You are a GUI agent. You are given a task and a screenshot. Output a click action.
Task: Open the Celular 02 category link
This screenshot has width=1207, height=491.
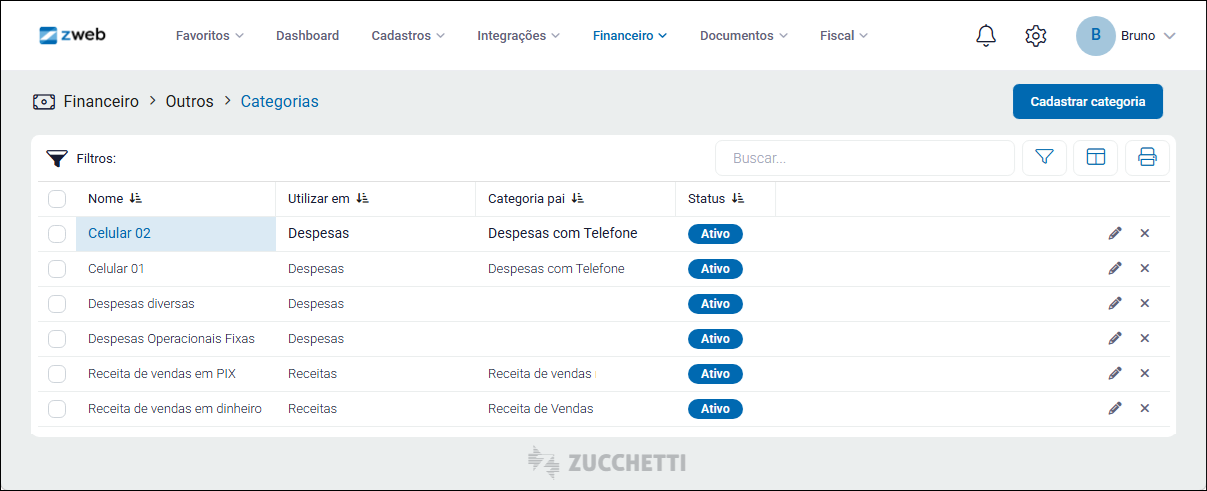119,234
